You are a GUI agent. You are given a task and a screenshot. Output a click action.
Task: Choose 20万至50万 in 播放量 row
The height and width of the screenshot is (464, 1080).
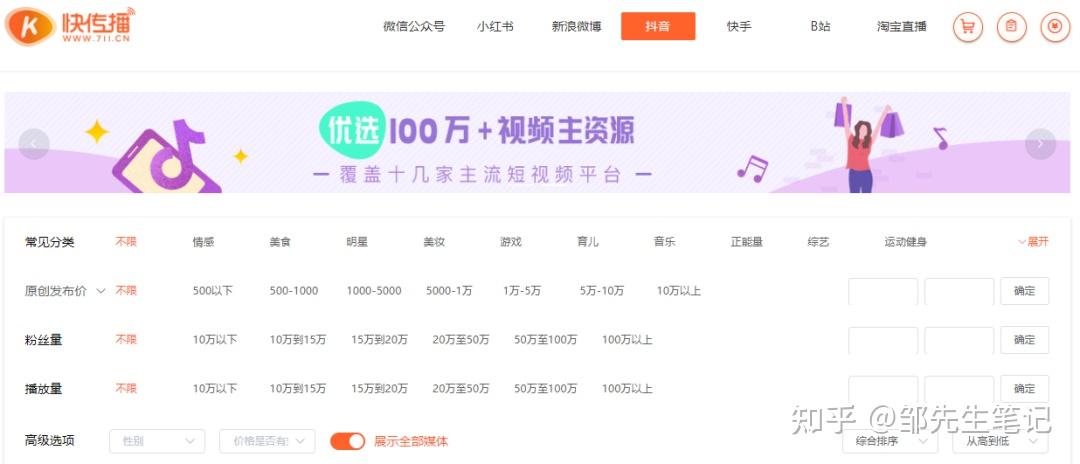pyautogui.click(x=461, y=388)
